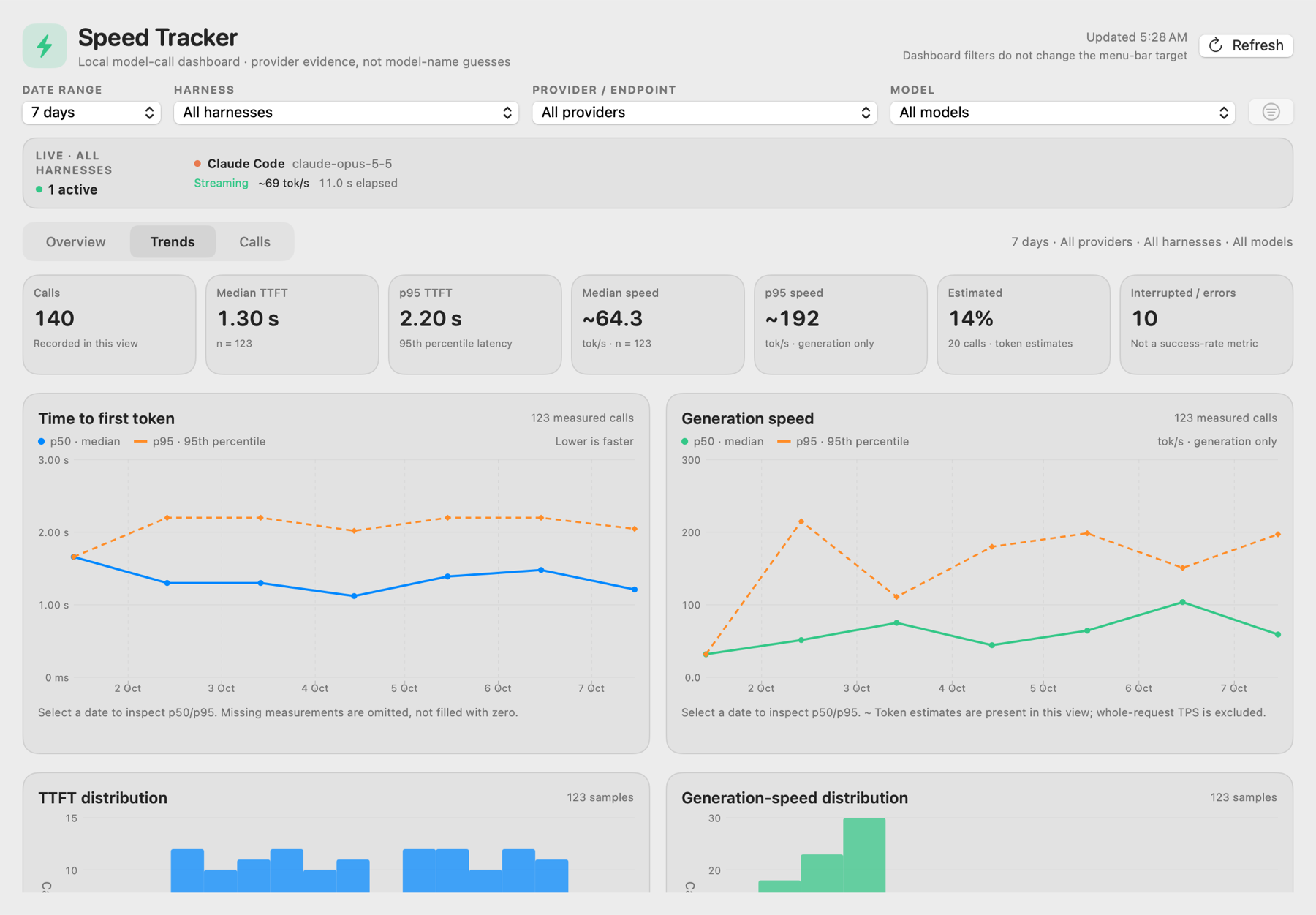Click the green lightning bolt app icon
Viewport: 1316px width, 915px height.
[45, 46]
